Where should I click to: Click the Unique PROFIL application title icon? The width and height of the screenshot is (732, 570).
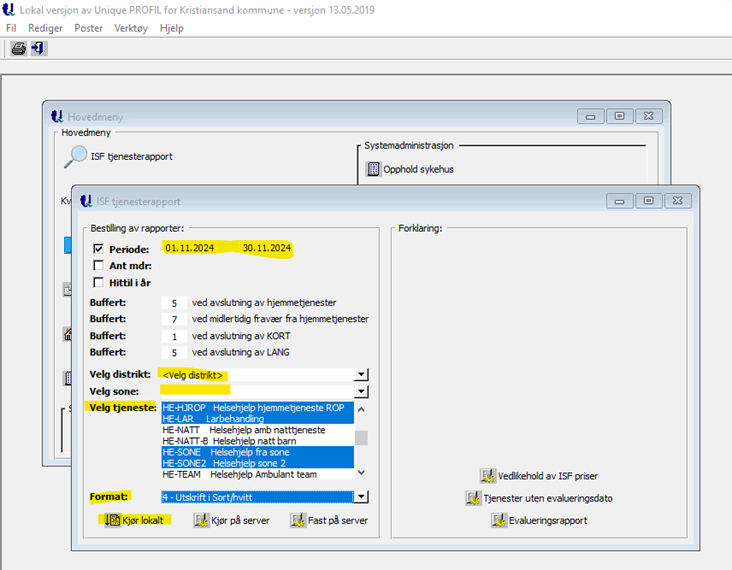tap(8, 9)
